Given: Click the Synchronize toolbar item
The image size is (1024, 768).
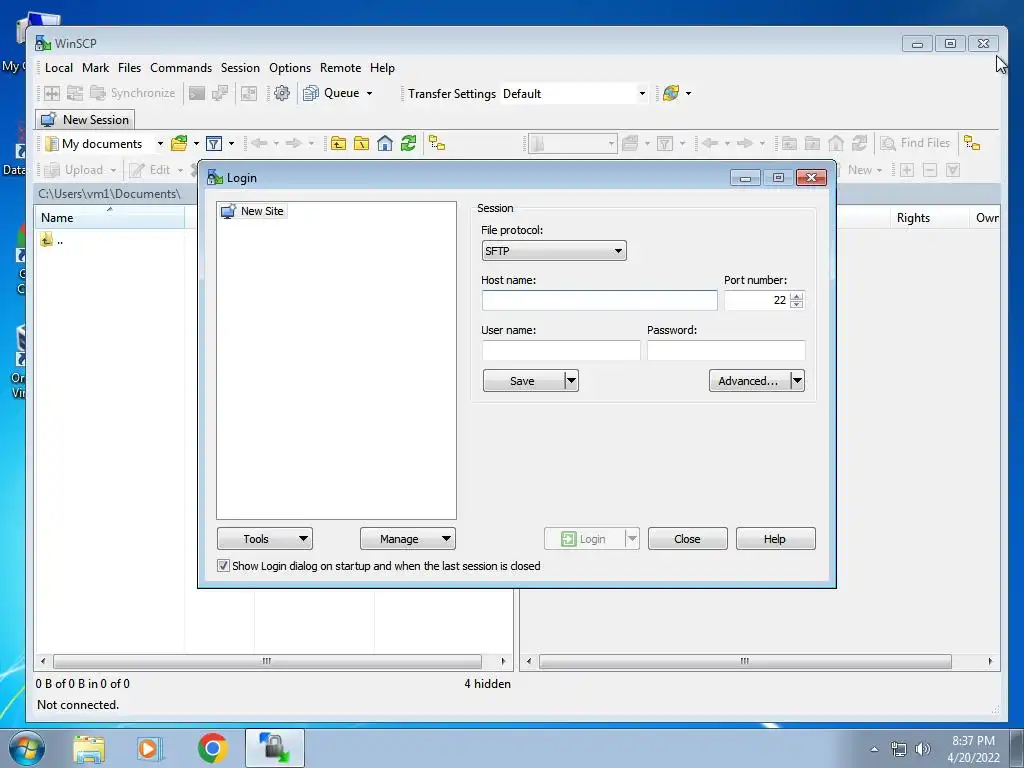Looking at the screenshot, I should click(133, 93).
